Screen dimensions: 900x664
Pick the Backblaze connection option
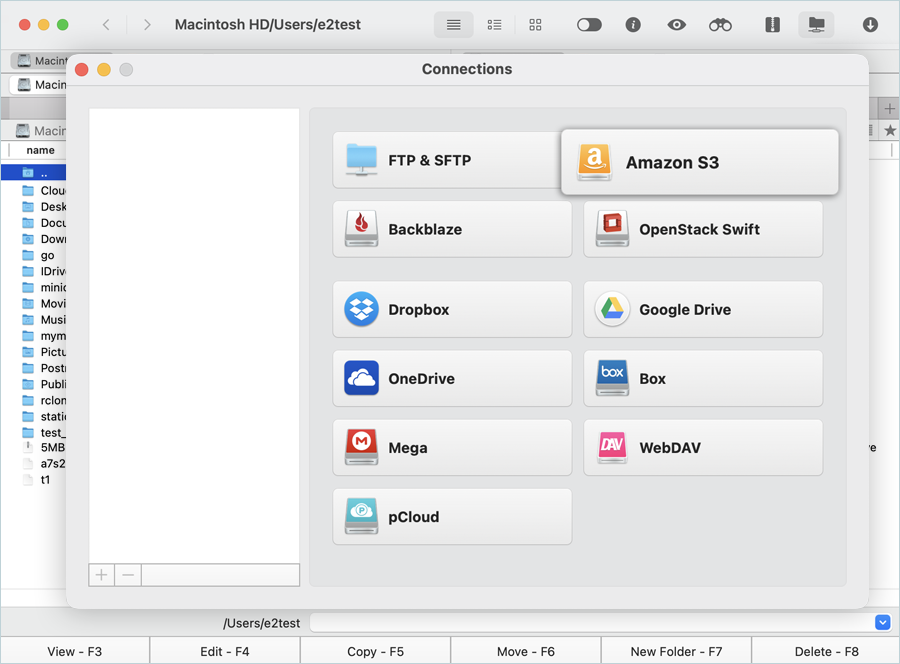coord(452,229)
